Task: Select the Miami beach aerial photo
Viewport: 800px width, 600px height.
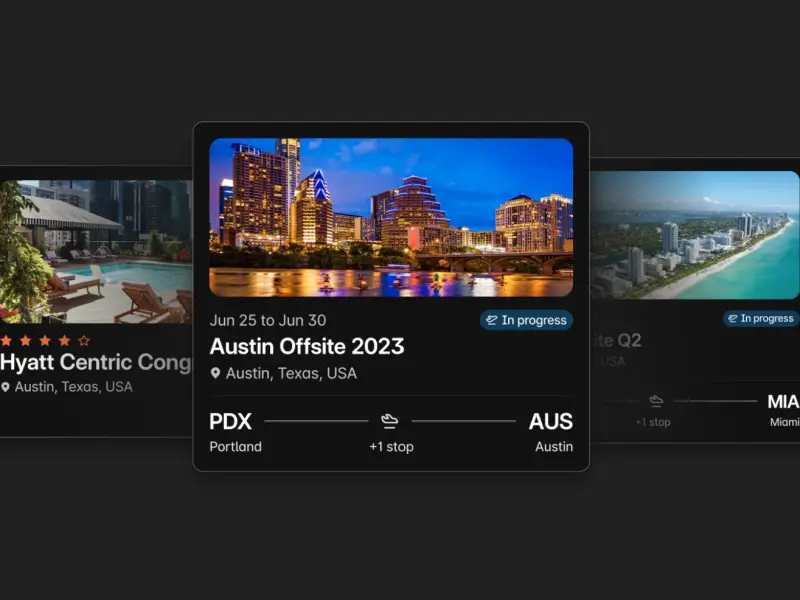Action: tap(695, 235)
